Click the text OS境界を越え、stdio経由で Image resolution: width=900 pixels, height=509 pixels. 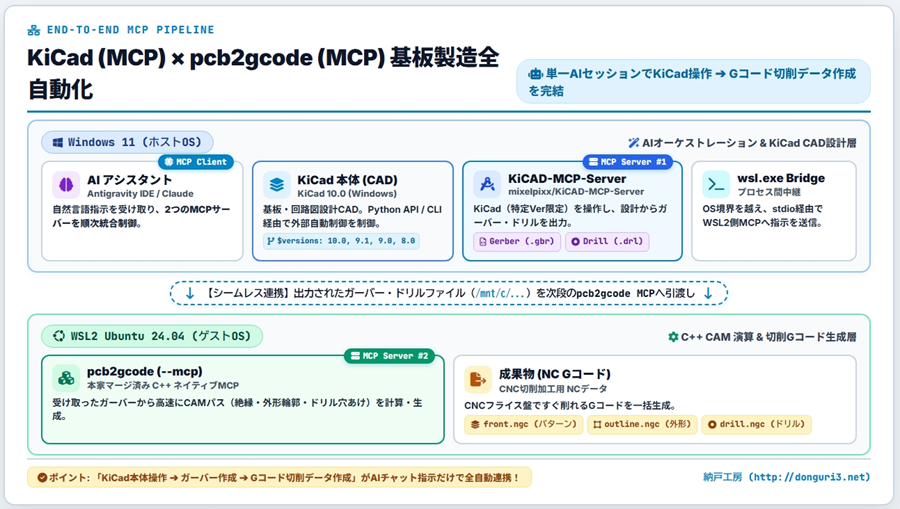(763, 209)
